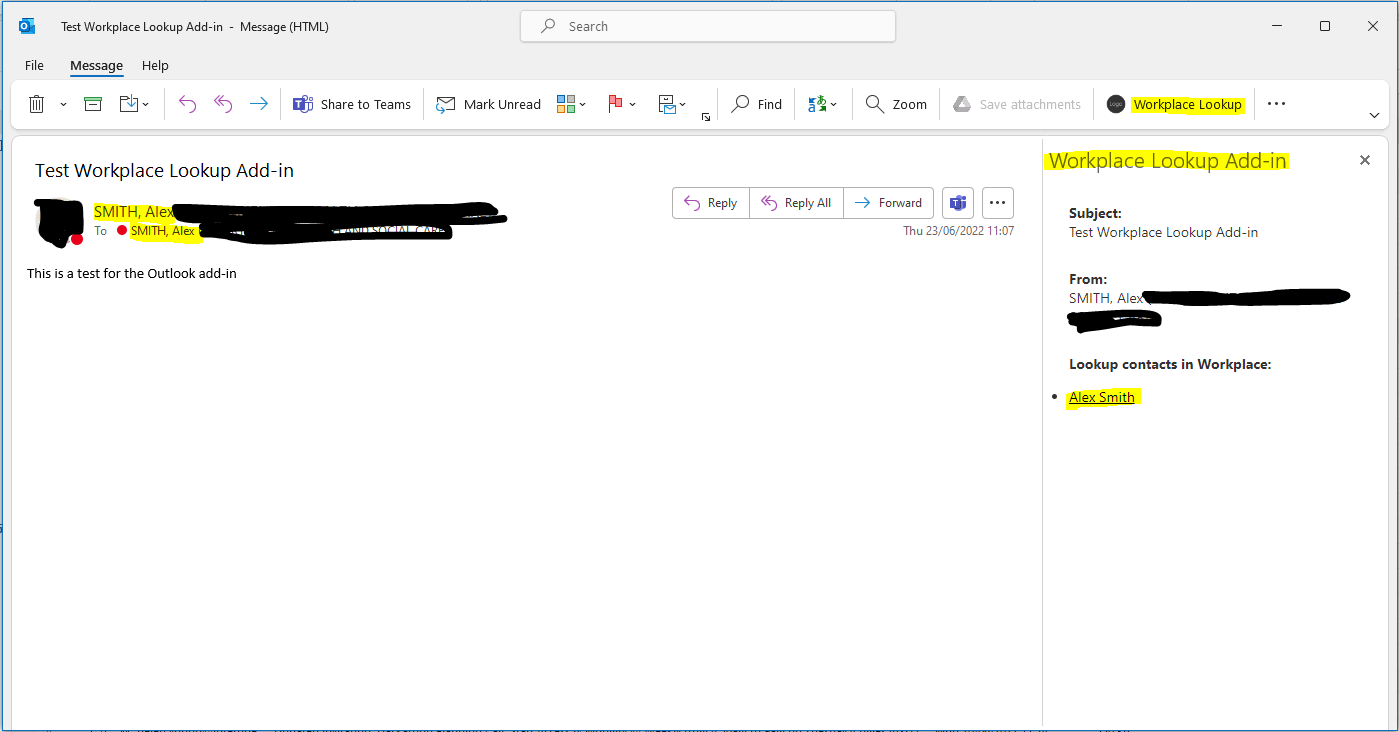Viewport: 1399px width, 732px height.
Task: Click Forward button in message header
Action: [x=889, y=203]
